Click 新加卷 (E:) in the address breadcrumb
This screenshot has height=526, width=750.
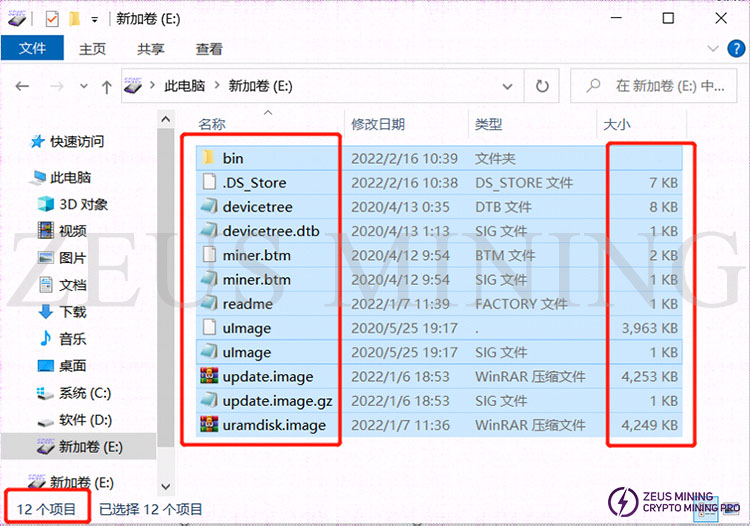pos(260,86)
